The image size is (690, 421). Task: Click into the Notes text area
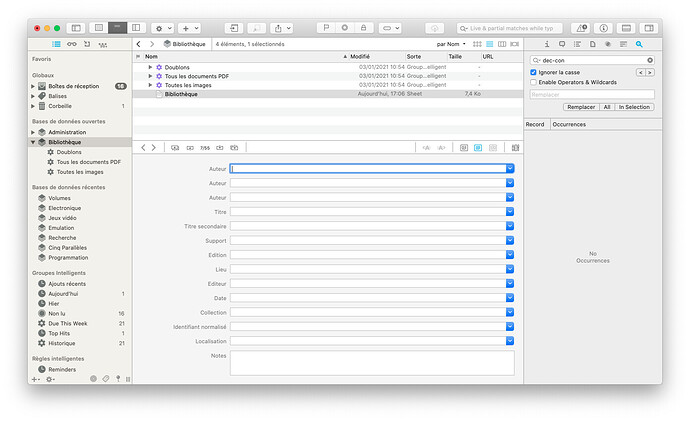(372, 363)
